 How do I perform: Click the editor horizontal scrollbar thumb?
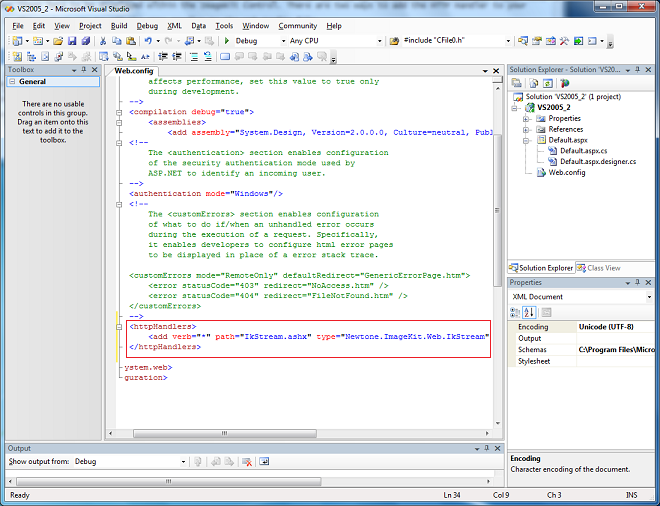225,433
